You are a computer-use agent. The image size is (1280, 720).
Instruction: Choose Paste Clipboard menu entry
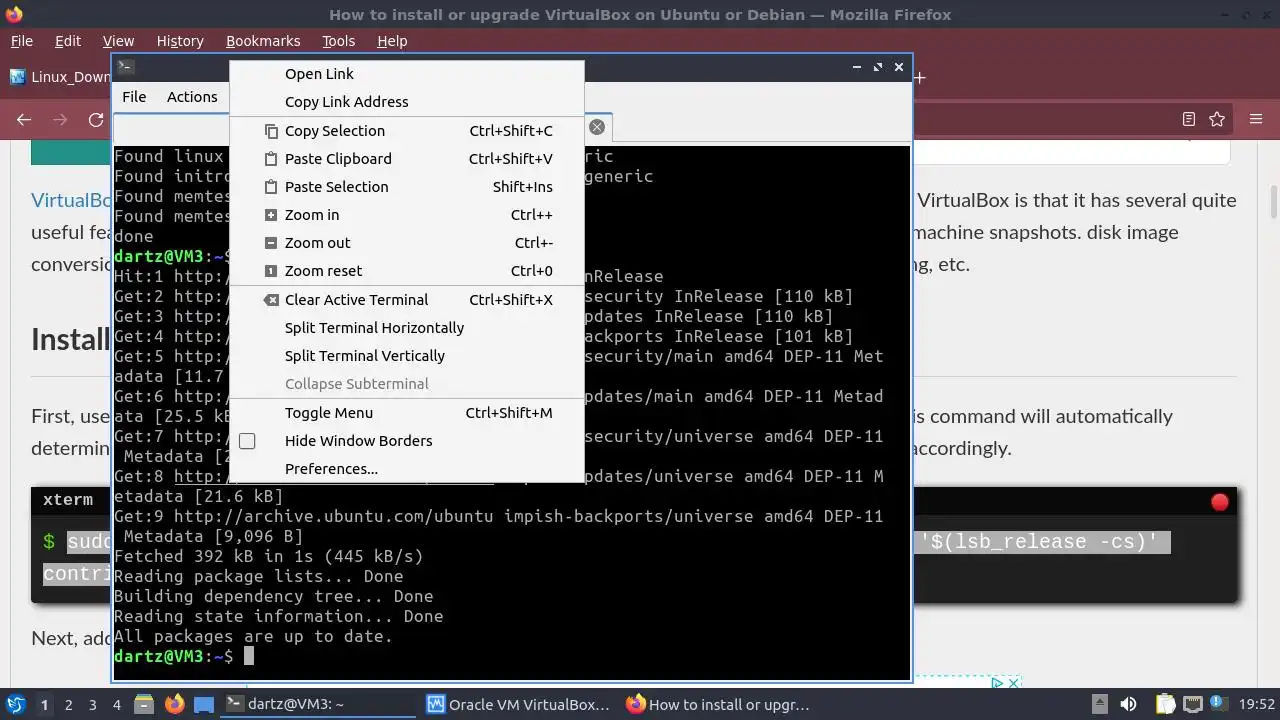(x=406, y=159)
